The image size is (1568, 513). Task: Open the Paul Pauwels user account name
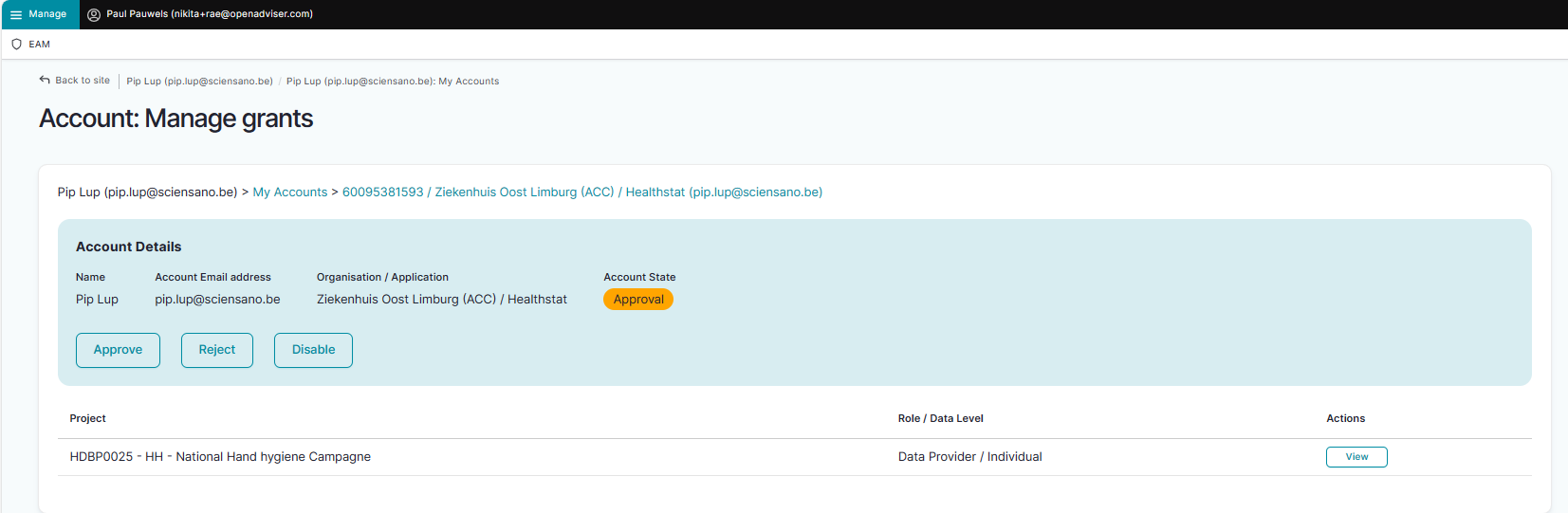210,14
